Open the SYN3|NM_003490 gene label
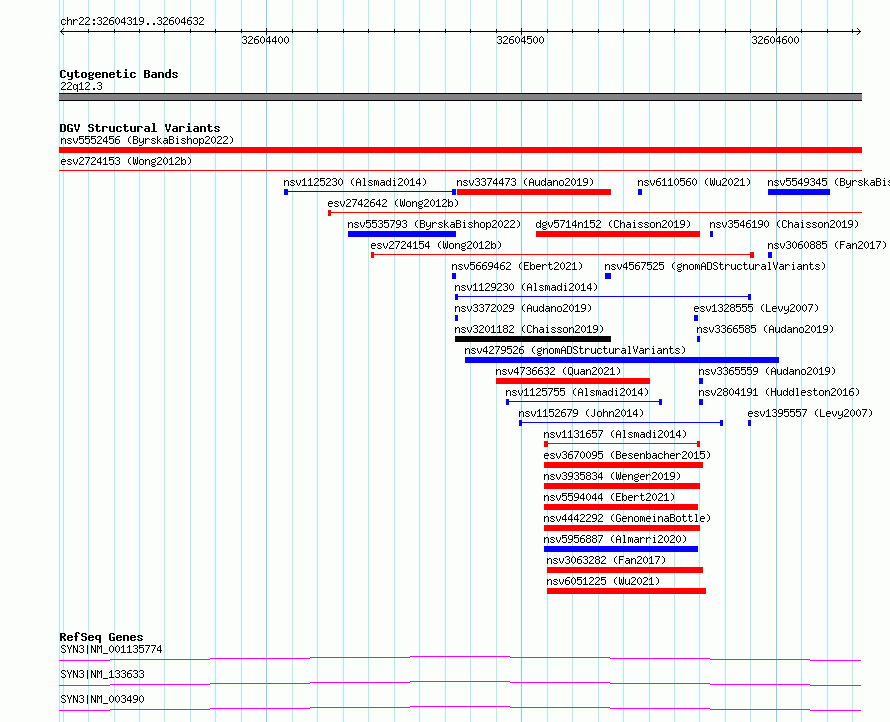 click(102, 699)
